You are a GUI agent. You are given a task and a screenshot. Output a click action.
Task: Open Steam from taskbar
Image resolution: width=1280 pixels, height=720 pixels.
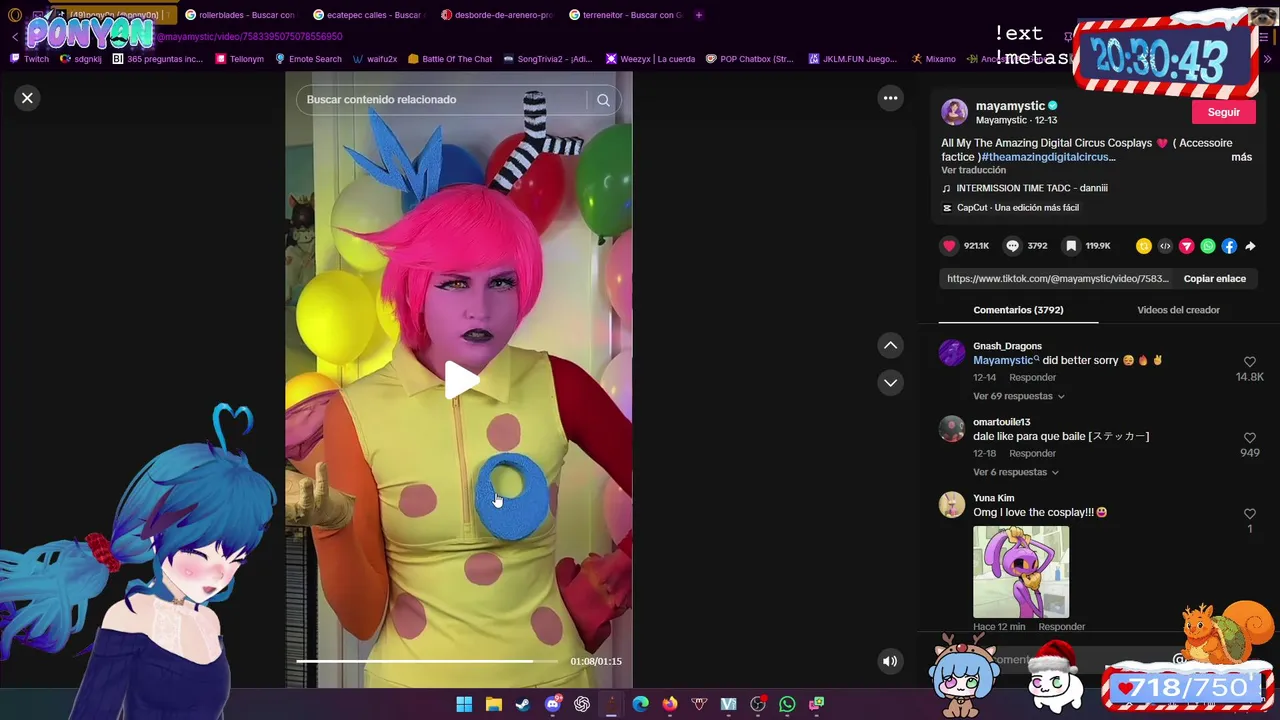(x=522, y=704)
